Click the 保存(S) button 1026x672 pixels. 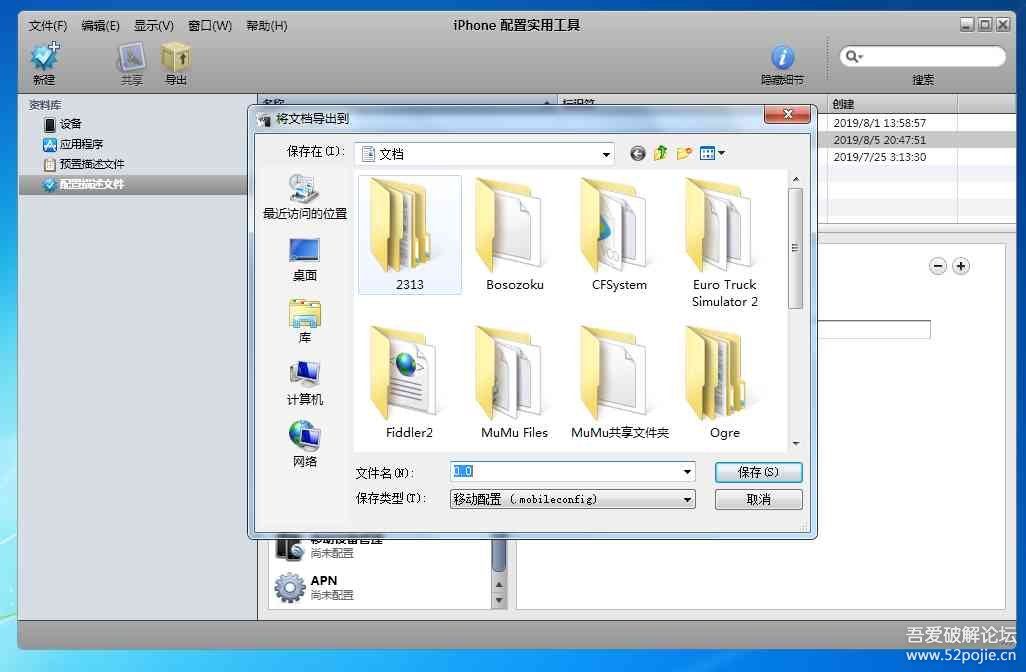pyautogui.click(x=758, y=472)
